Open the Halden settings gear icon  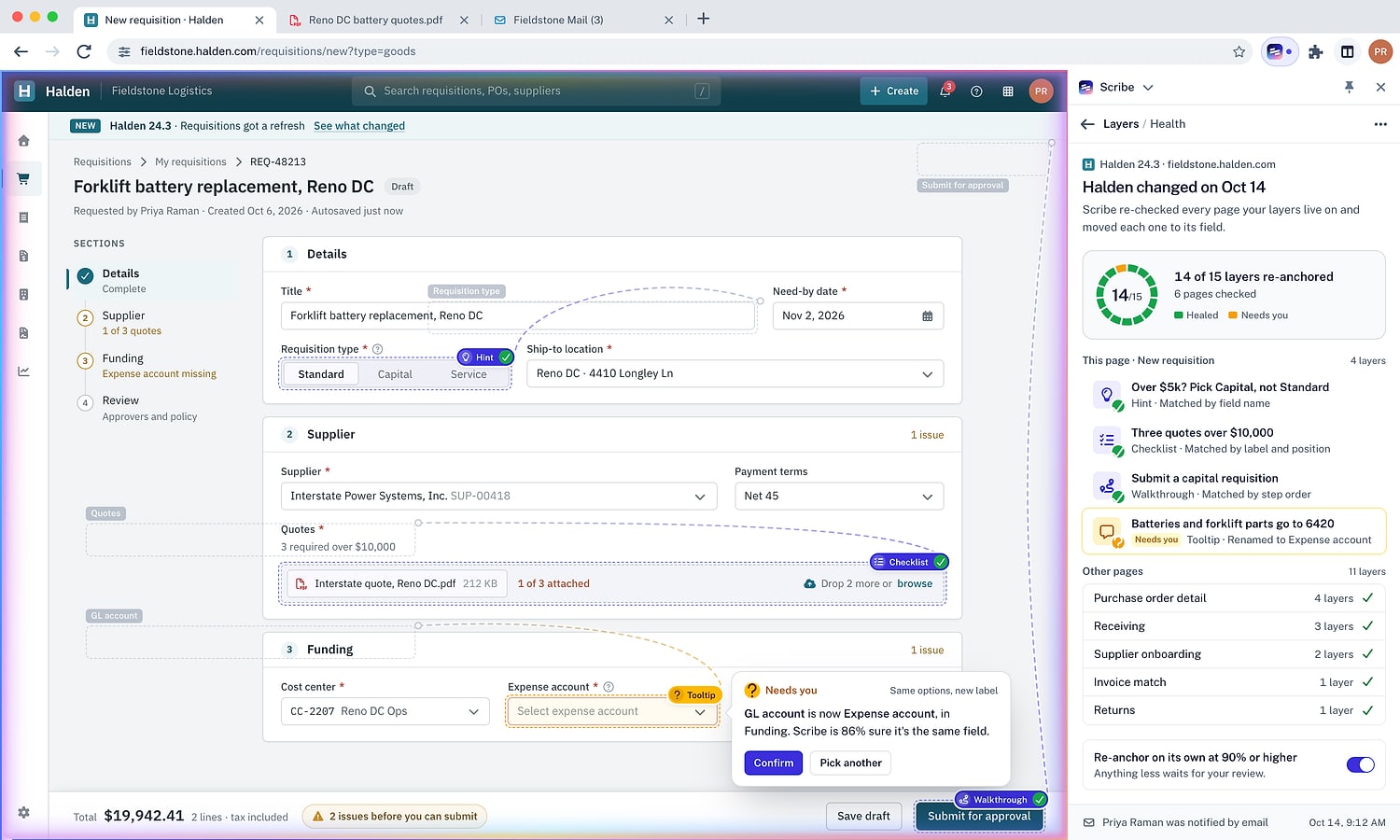23,813
